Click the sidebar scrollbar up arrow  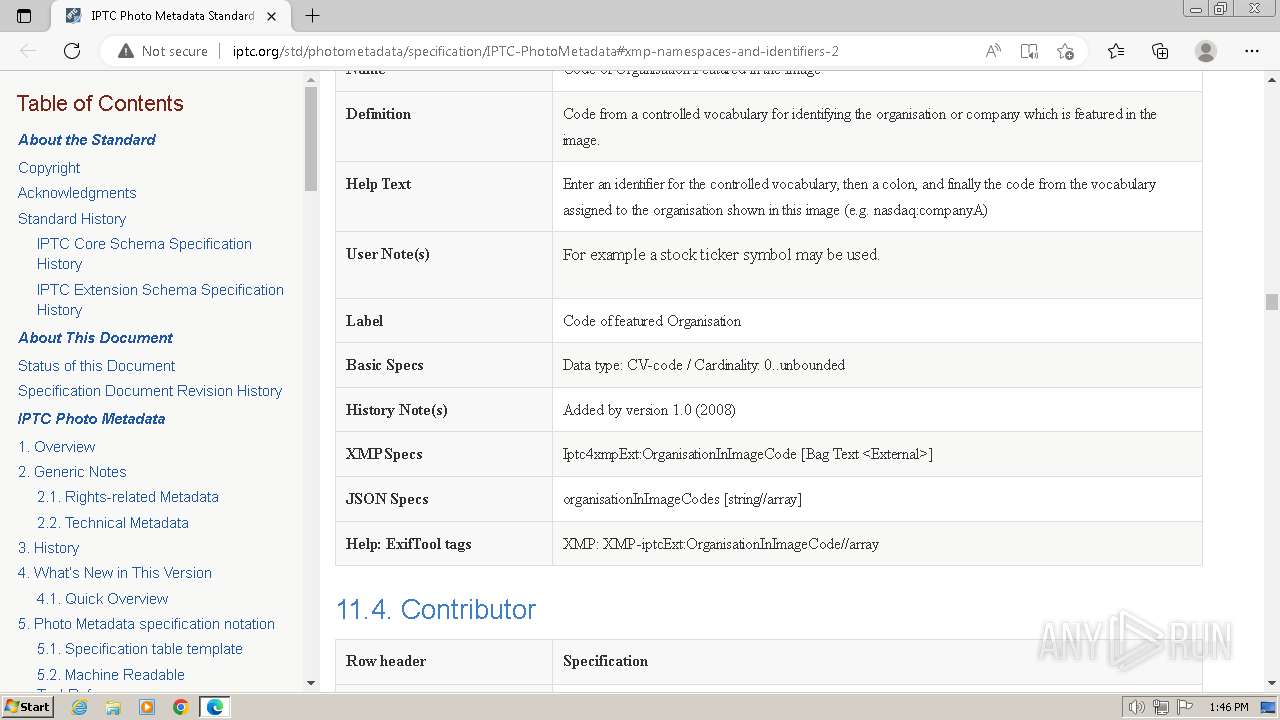click(x=311, y=78)
